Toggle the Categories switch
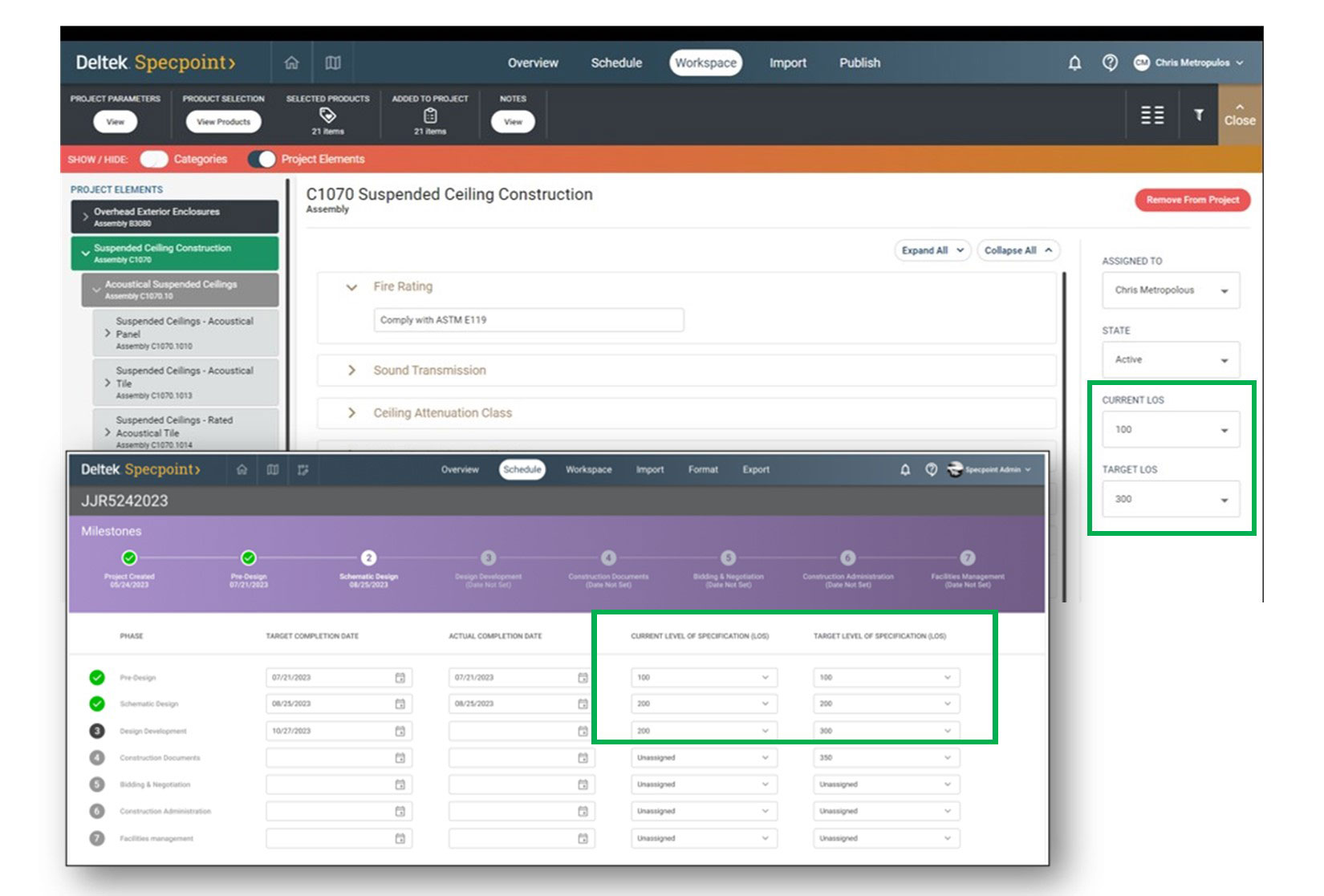This screenshot has width=1324, height=896. click(x=153, y=159)
